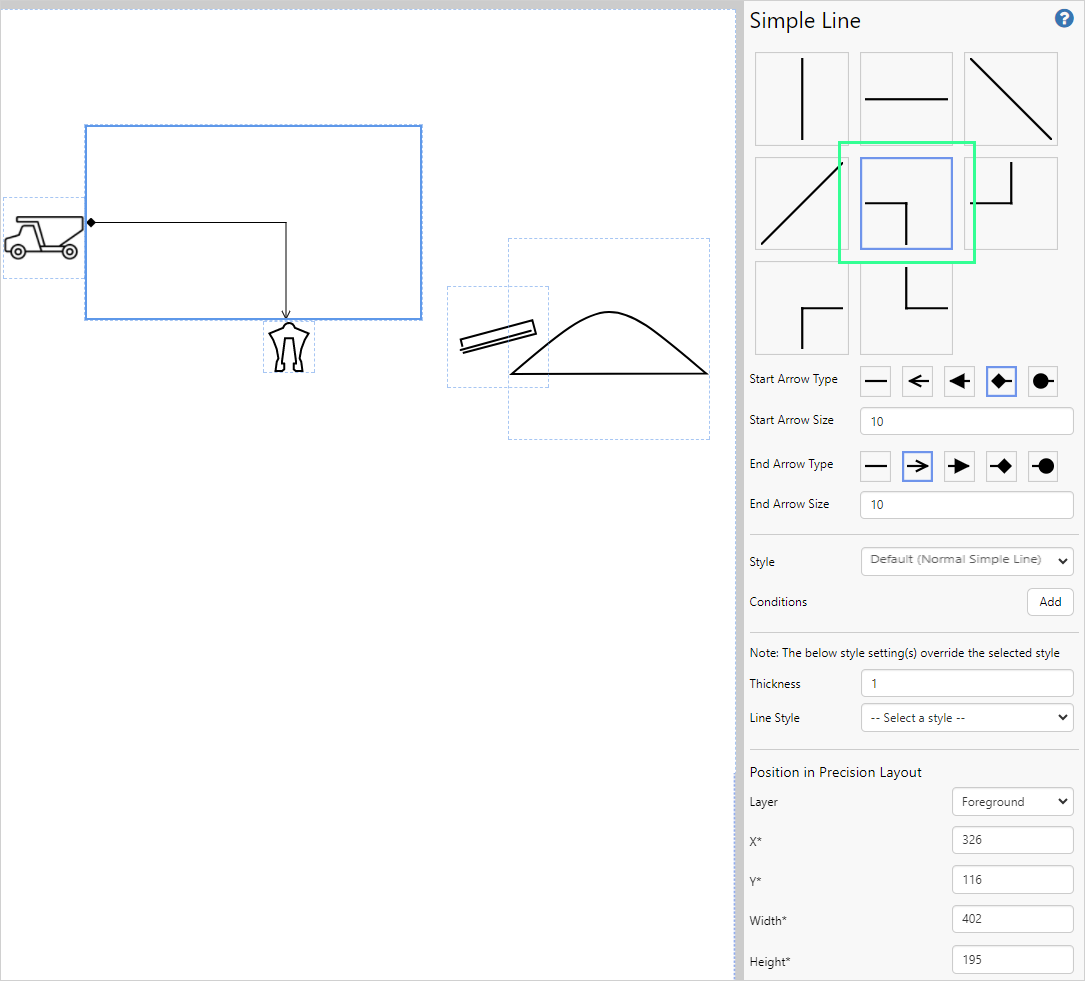This screenshot has height=981, width=1085.
Task: Click the Add conditions button
Action: coord(1049,602)
